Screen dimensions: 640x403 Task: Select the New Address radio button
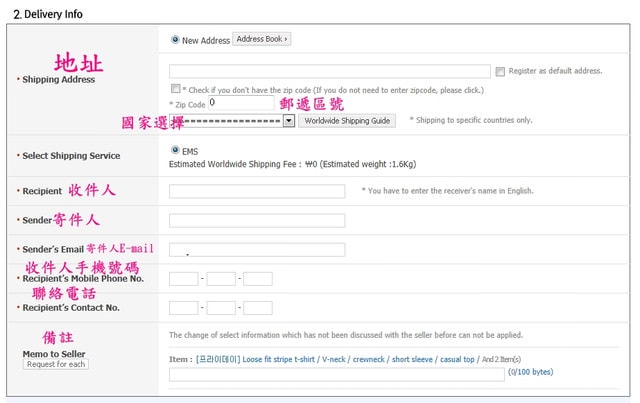coord(175,40)
